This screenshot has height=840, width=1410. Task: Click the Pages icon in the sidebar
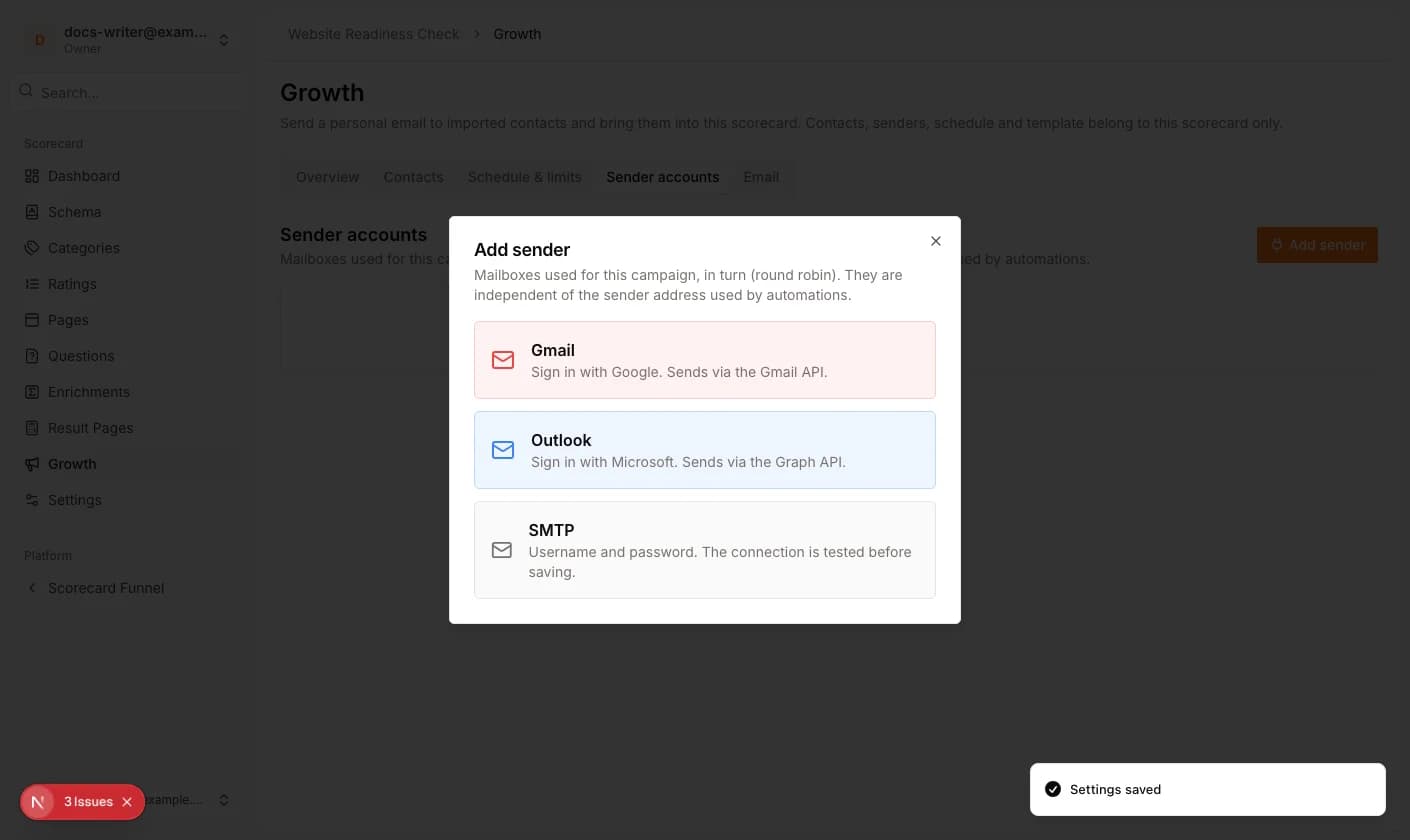[x=32, y=320]
